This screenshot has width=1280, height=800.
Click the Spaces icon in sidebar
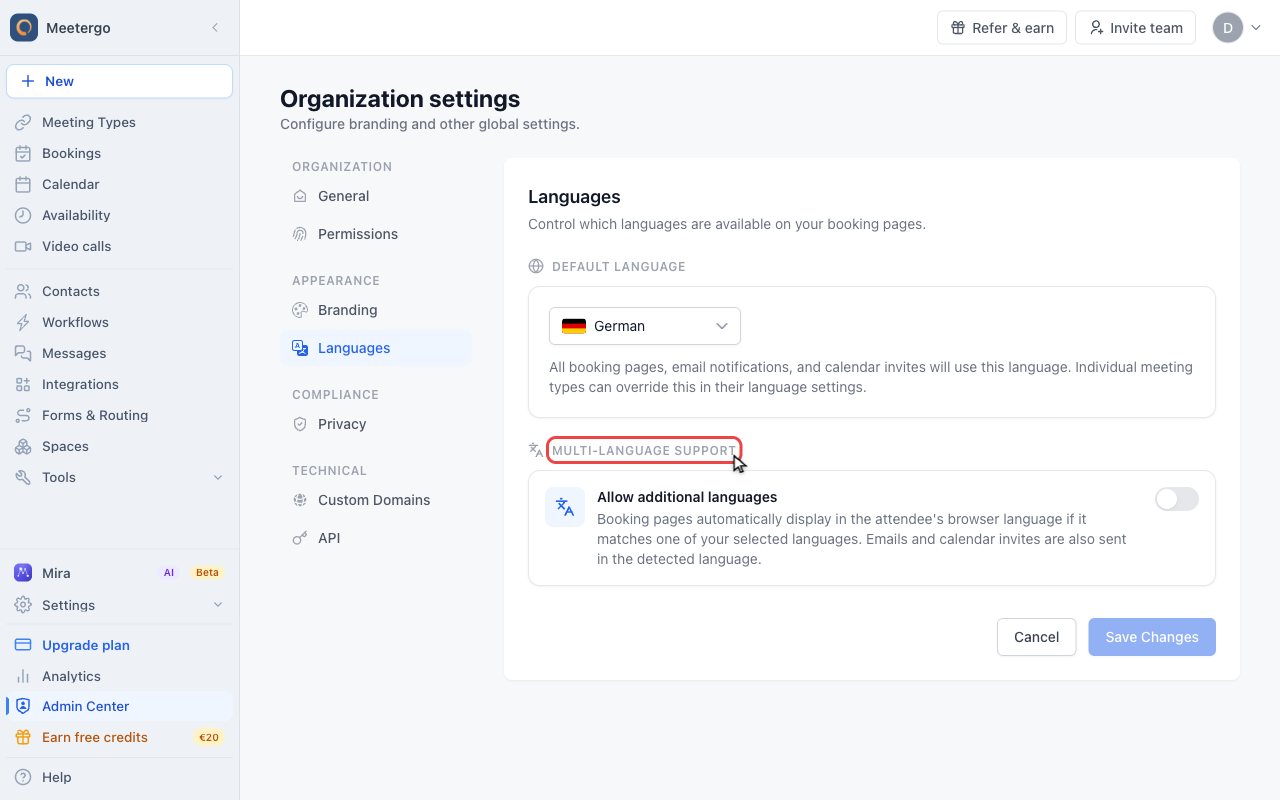[23, 446]
